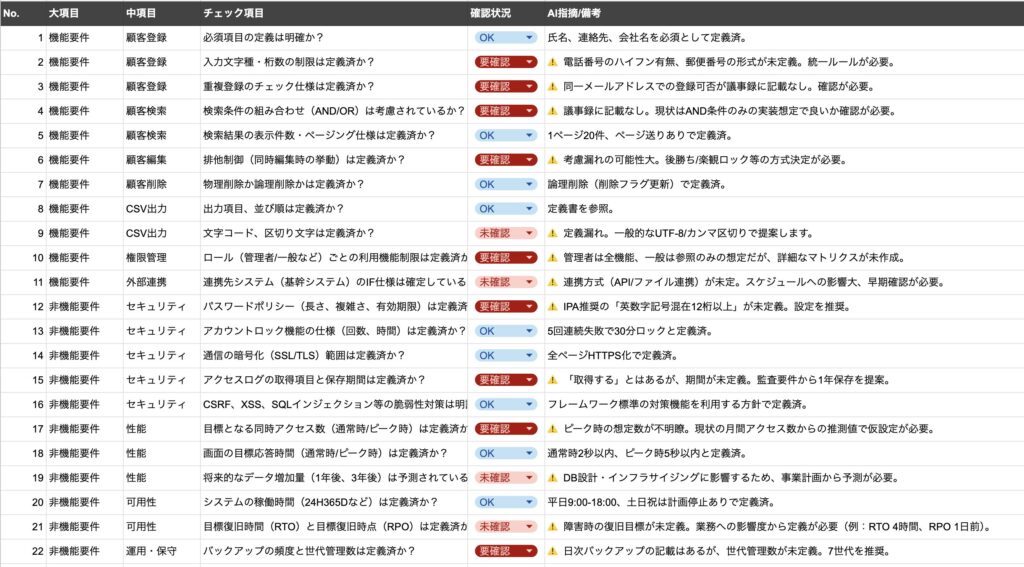Click warning icon in row 15 access log remark
This screenshot has height=567, width=1024.
[x=552, y=380]
